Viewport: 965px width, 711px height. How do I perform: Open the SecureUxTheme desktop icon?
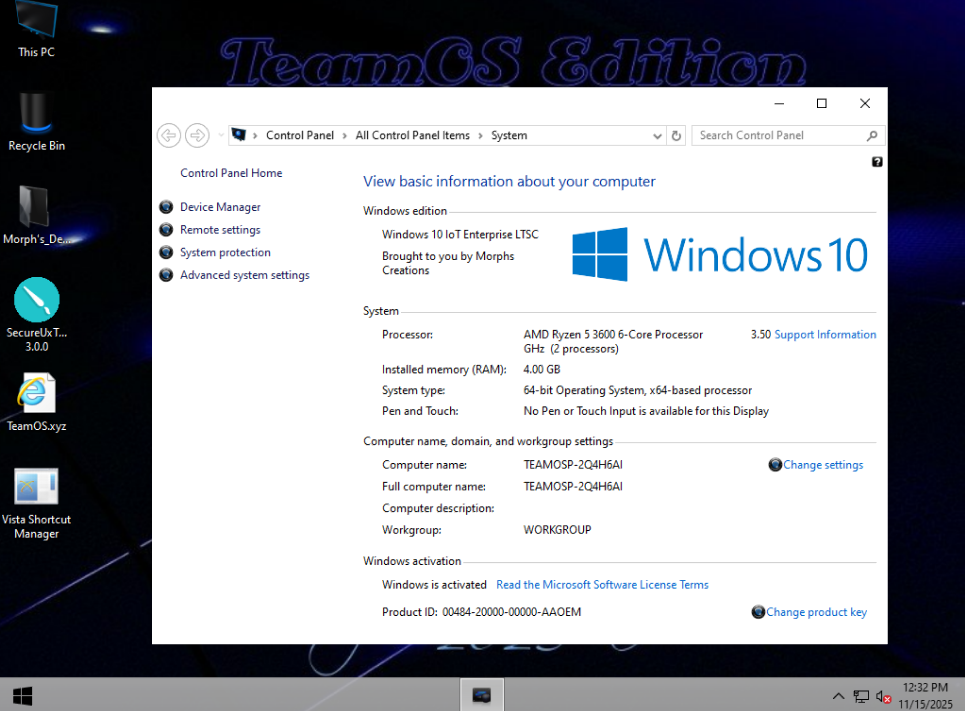[36, 301]
